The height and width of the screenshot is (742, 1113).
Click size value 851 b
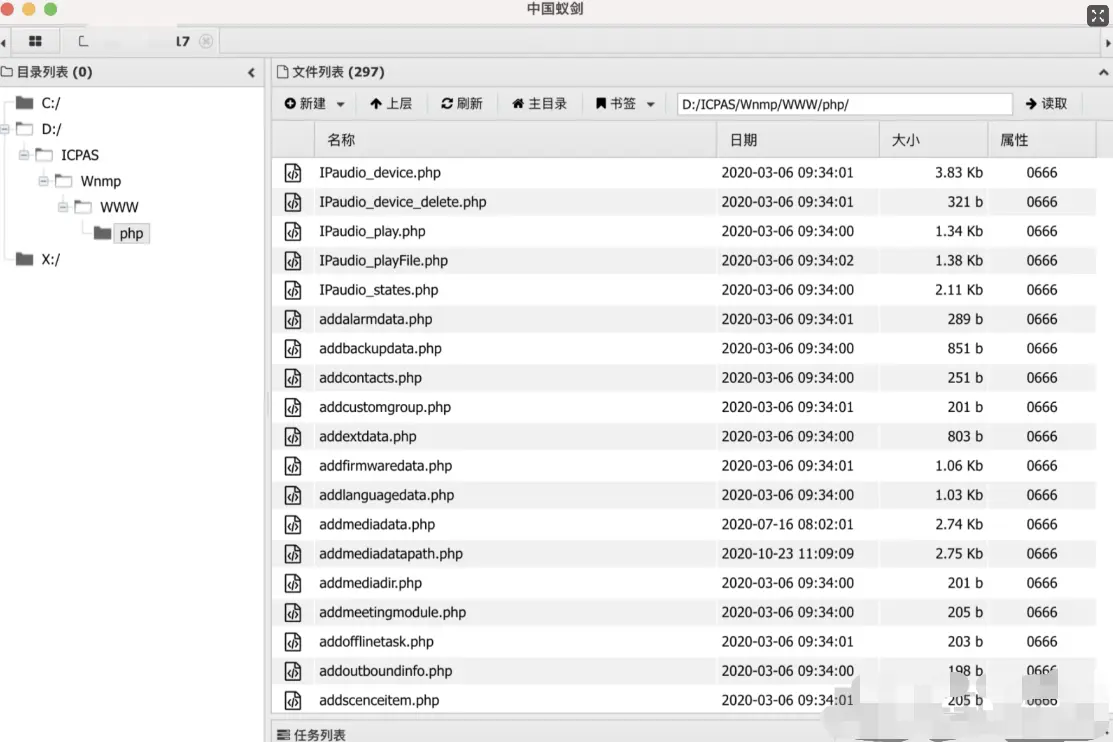(965, 349)
